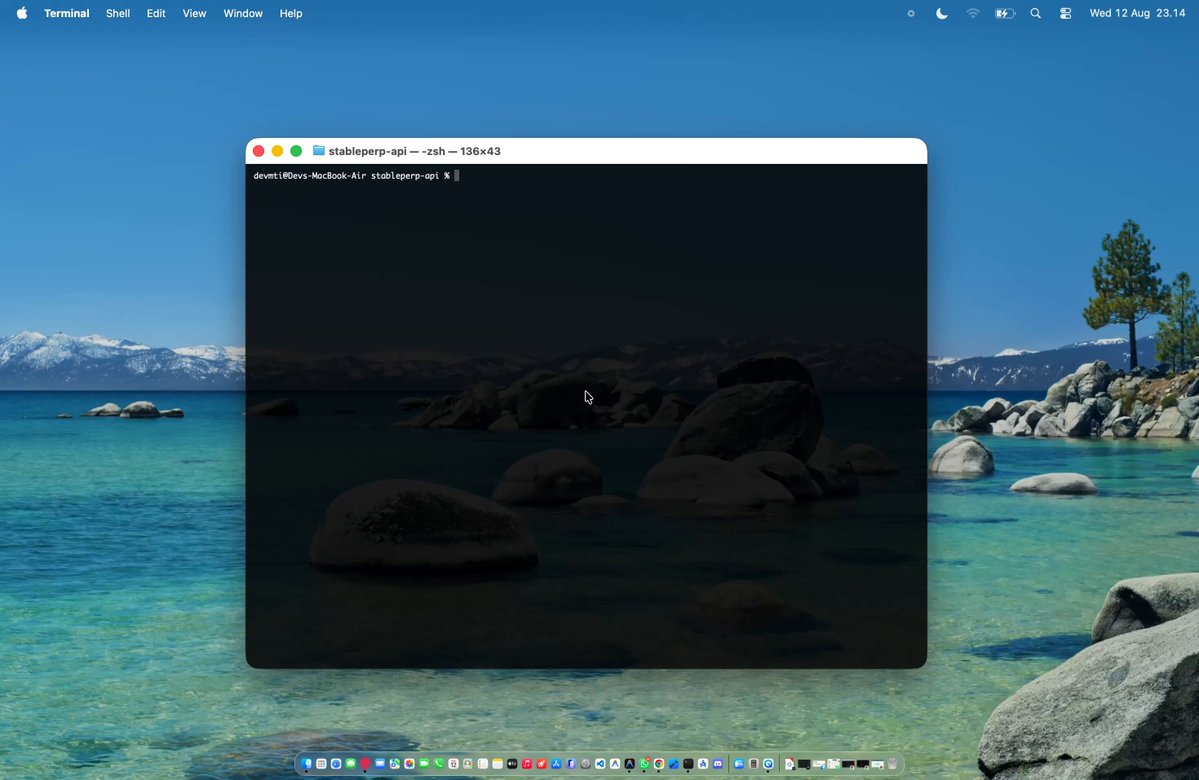The height and width of the screenshot is (780, 1199).
Task: Open Control Center from menu bar
Action: point(1065,13)
